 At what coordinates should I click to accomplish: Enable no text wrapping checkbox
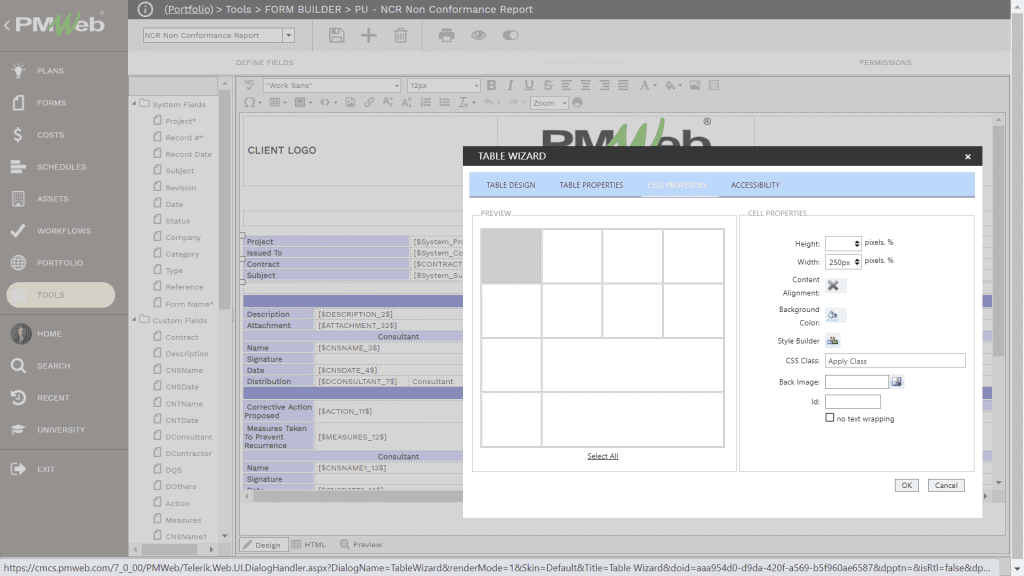pos(829,417)
